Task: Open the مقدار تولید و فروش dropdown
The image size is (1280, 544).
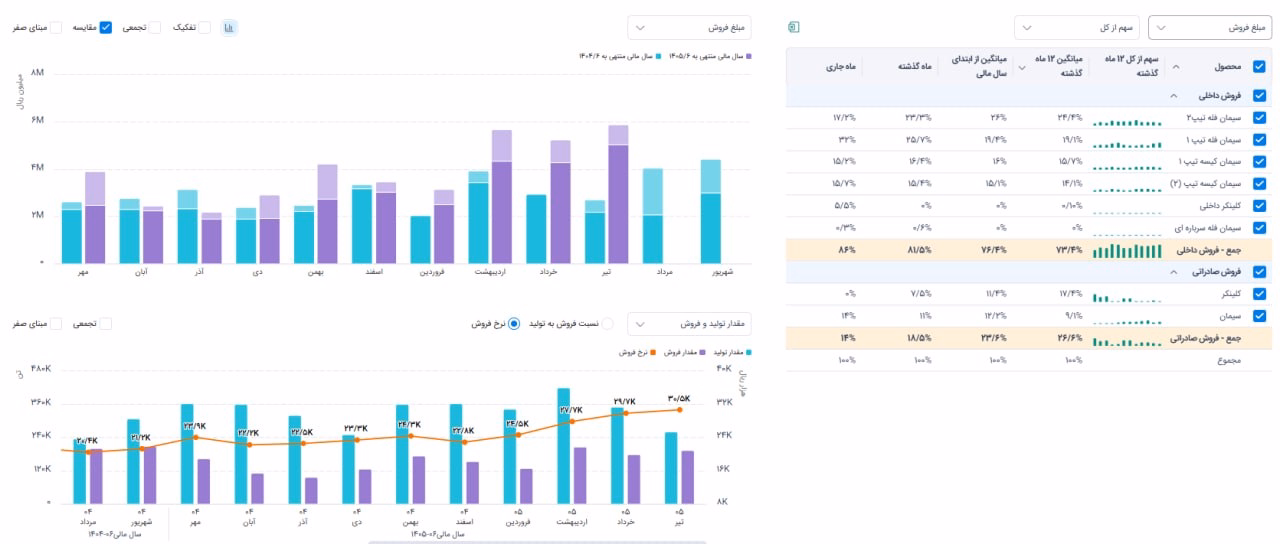Action: tap(689, 324)
